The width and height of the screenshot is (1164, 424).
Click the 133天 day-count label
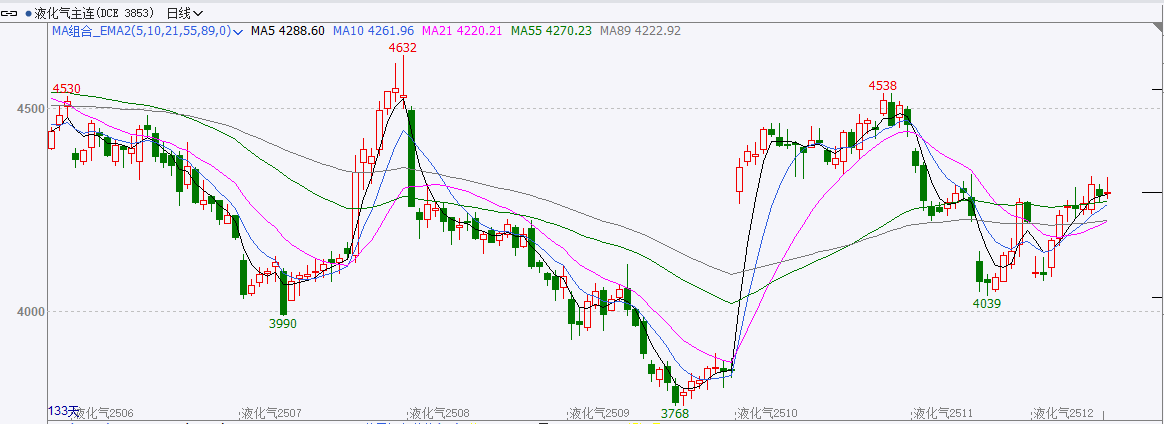(62, 411)
